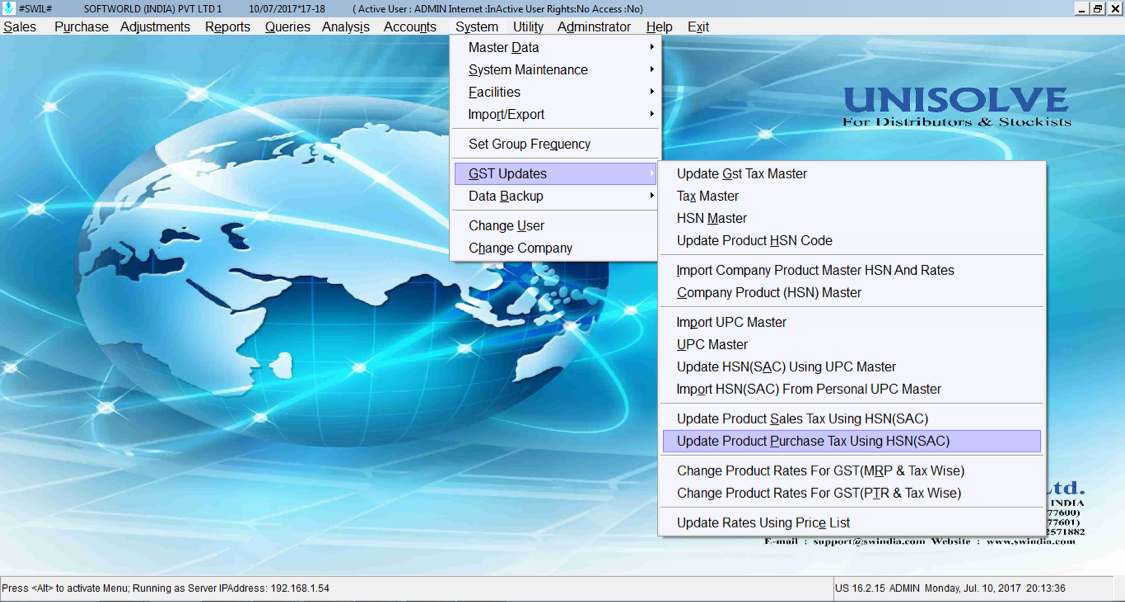The width and height of the screenshot is (1125, 602).
Task: Open the Reports menu
Action: pyautogui.click(x=227, y=27)
